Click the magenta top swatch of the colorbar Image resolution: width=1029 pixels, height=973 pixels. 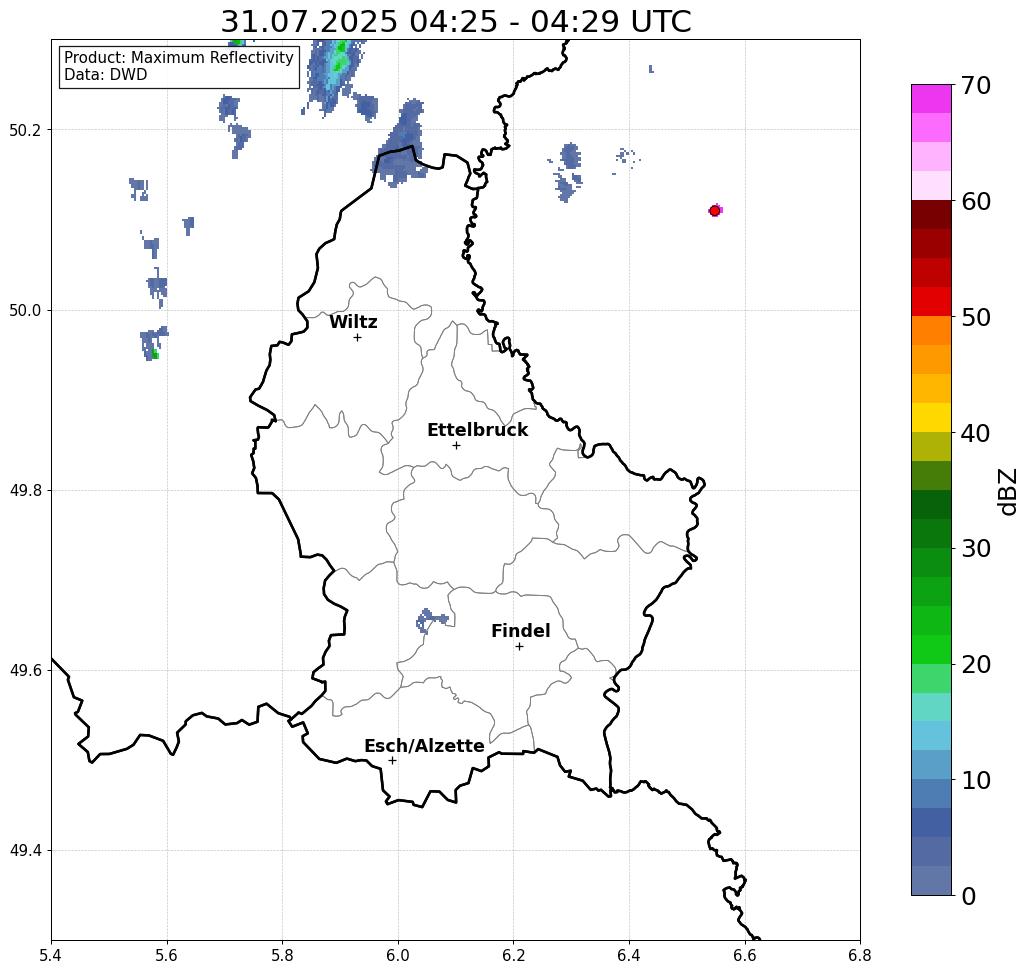click(931, 99)
